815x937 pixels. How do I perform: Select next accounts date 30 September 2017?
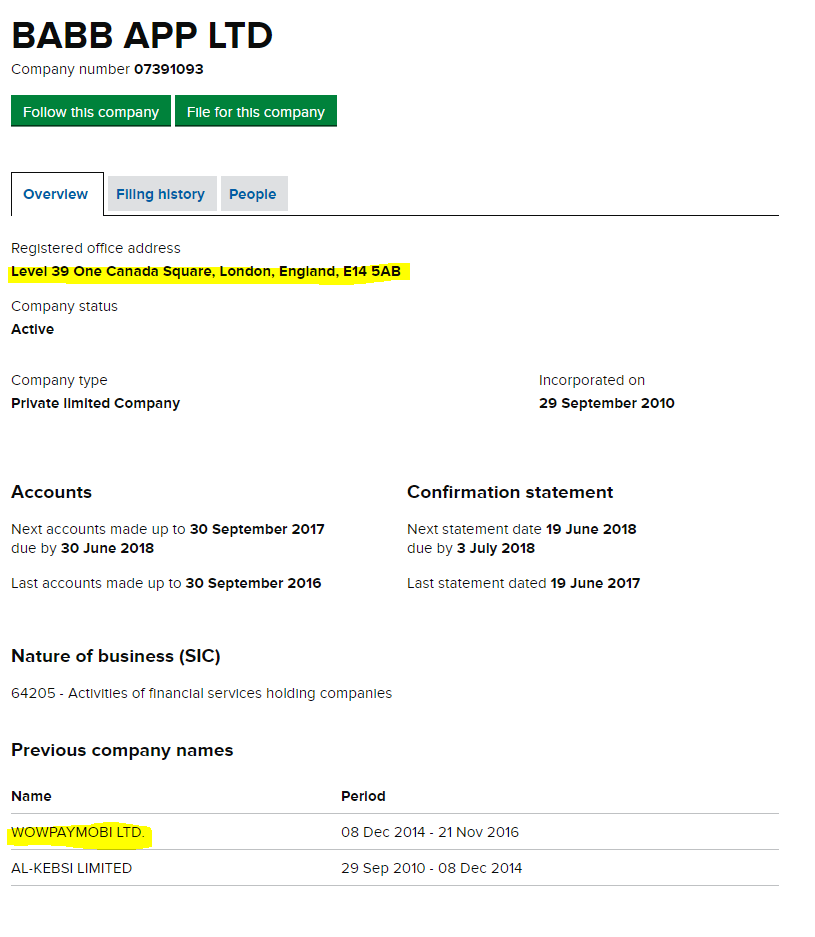coord(257,529)
